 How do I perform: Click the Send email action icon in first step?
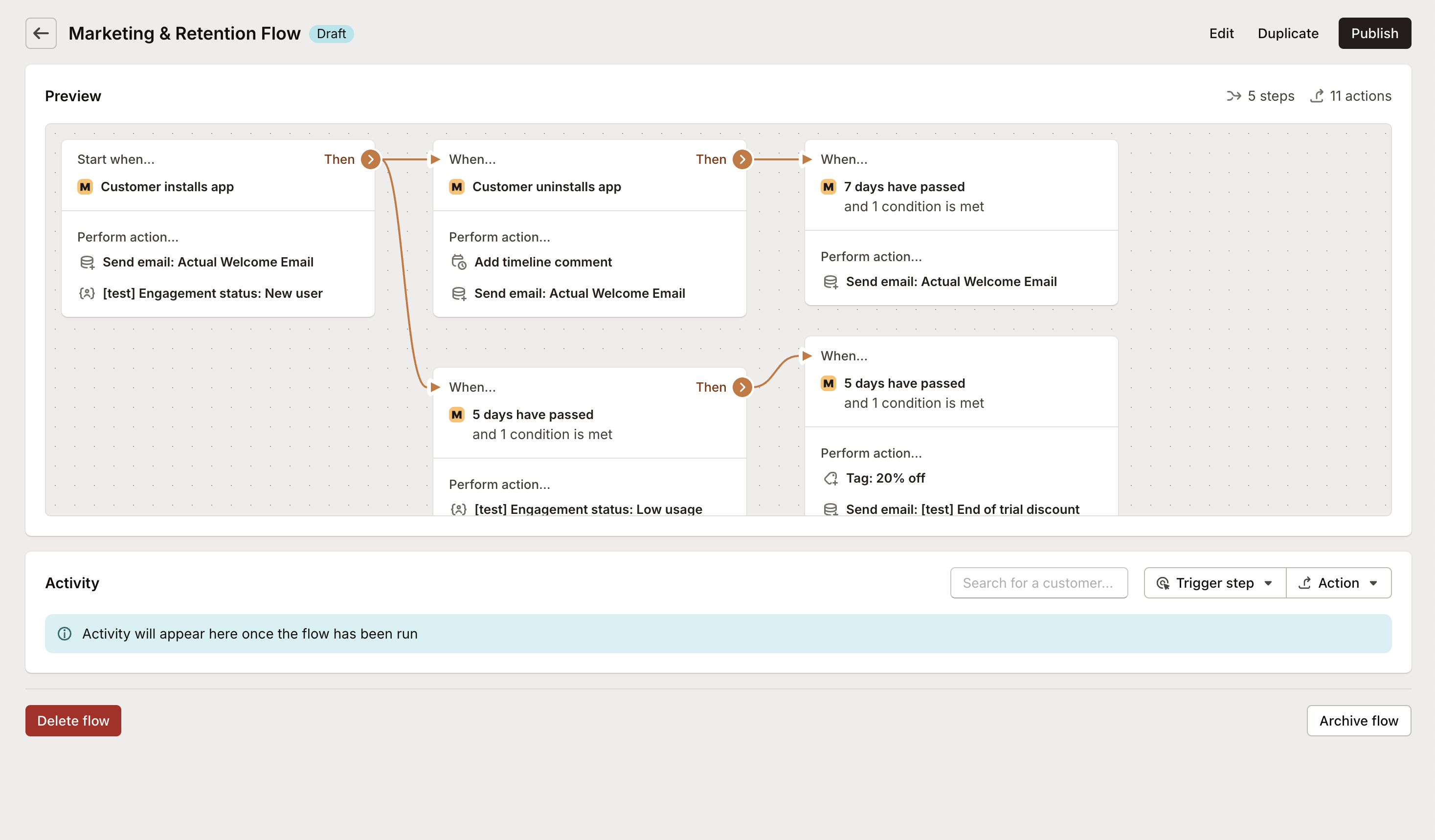(x=86, y=262)
